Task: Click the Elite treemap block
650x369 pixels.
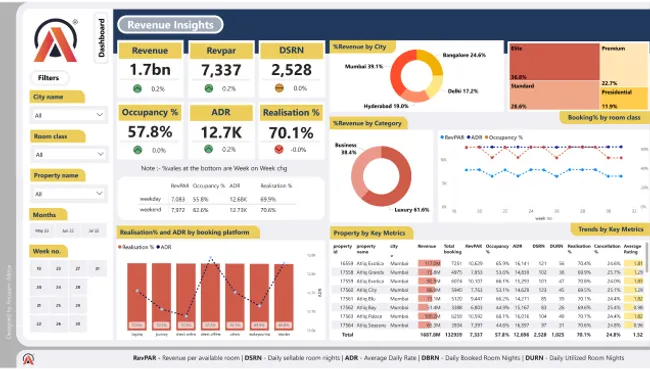Action: [x=555, y=61]
